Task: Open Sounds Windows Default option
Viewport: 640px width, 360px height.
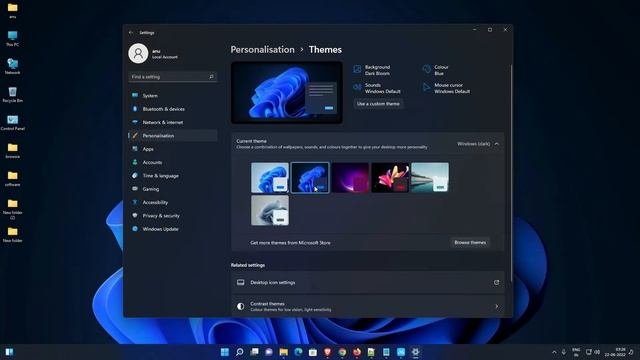Action: click(377, 88)
